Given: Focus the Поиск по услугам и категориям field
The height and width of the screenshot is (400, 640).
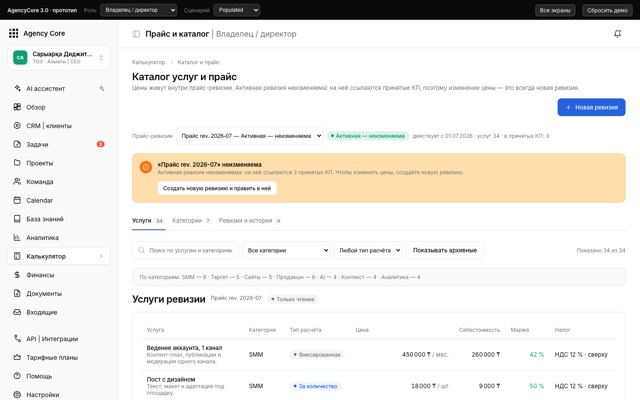Looking at the screenshot, I should pyautogui.click(x=185, y=250).
